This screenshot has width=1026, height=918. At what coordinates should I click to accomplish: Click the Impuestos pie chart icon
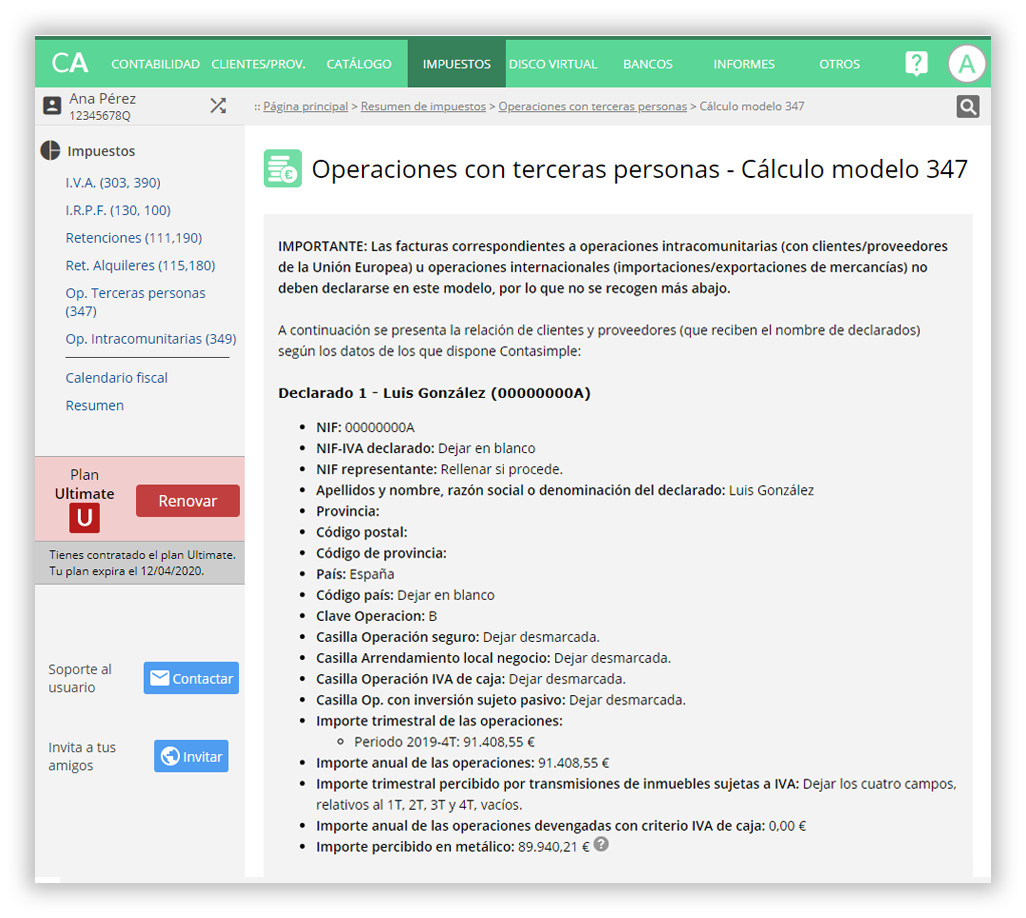(x=51, y=151)
